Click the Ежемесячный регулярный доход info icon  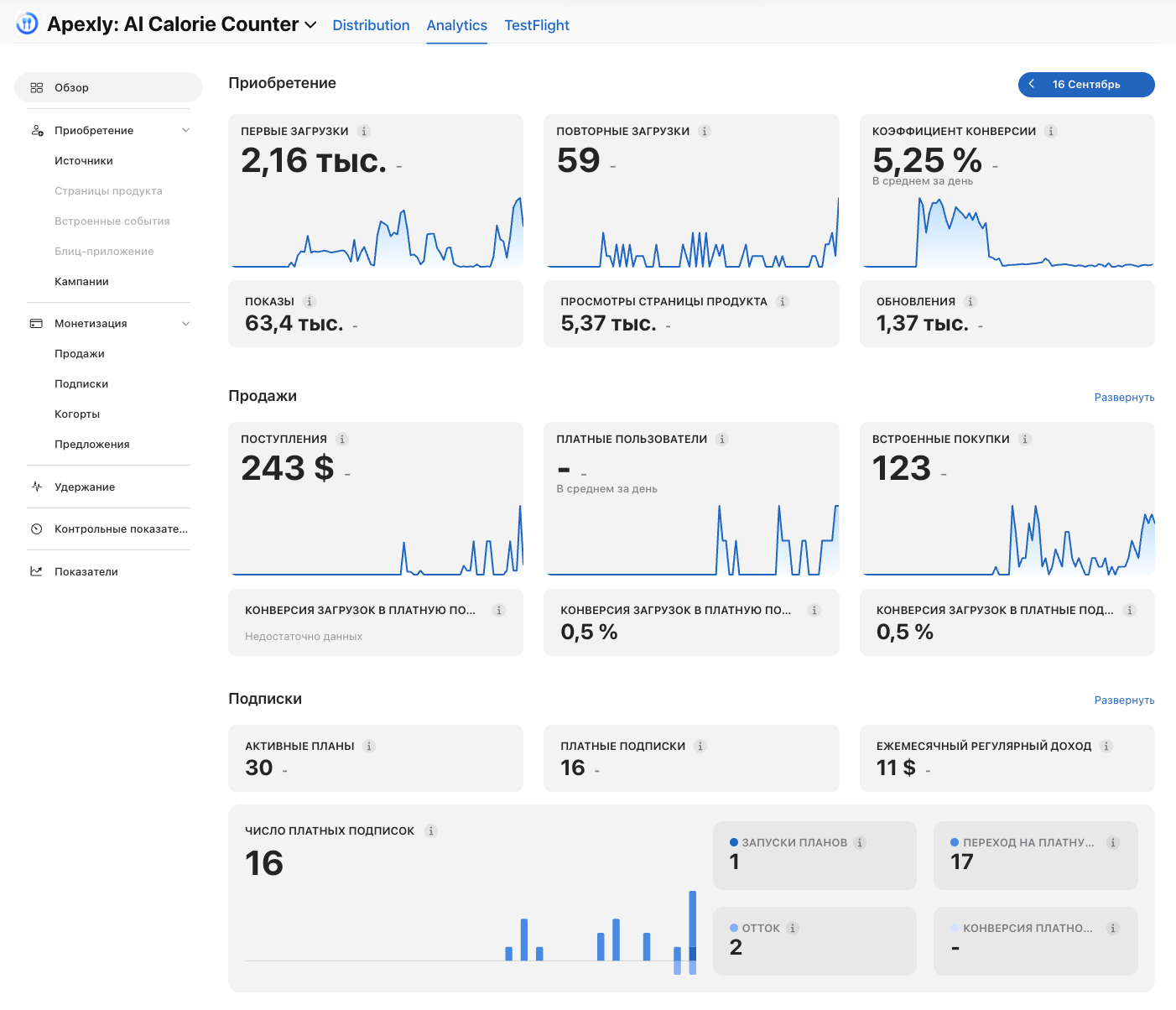tap(1106, 746)
